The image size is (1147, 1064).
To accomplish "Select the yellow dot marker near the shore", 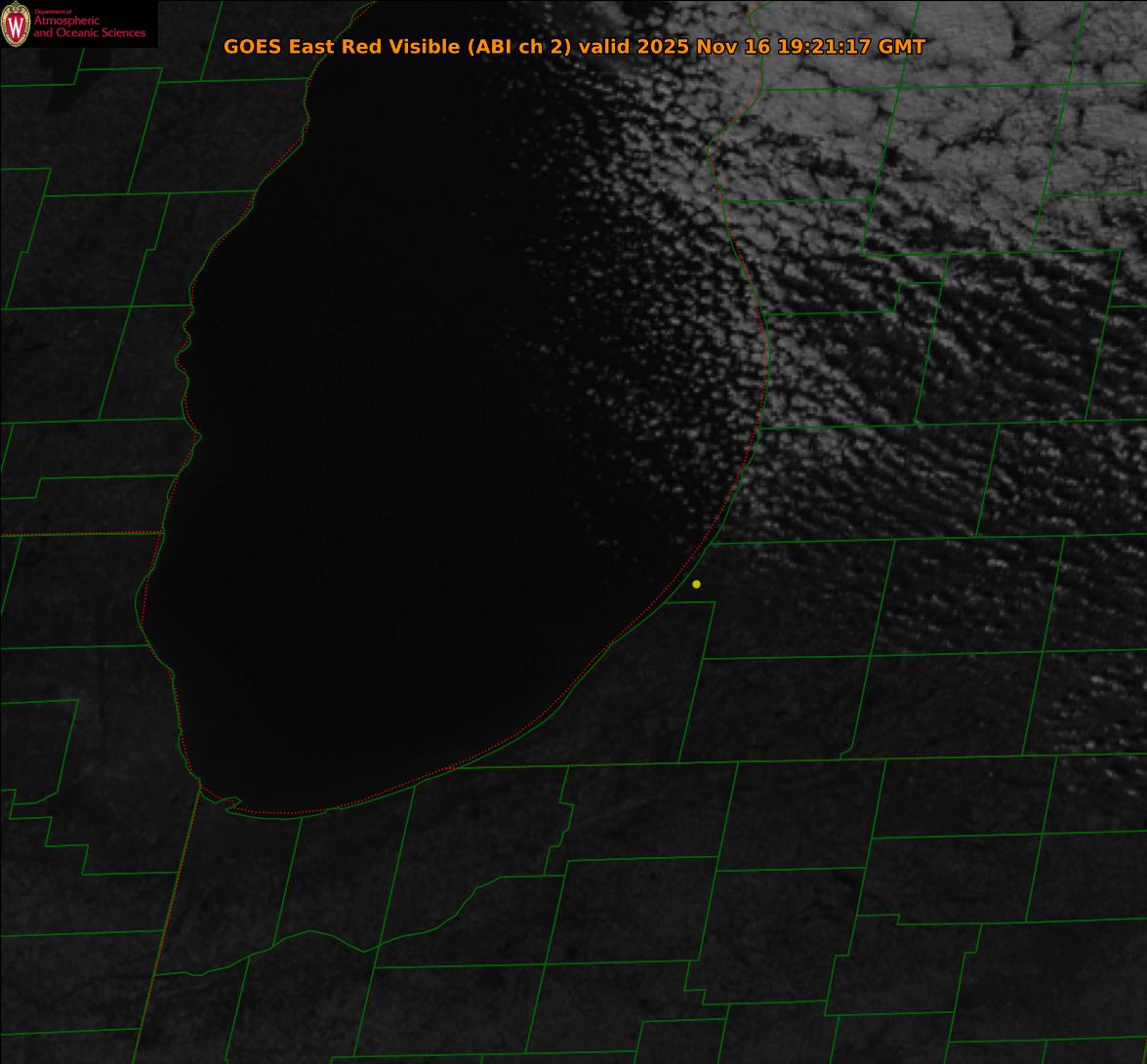I will (696, 584).
